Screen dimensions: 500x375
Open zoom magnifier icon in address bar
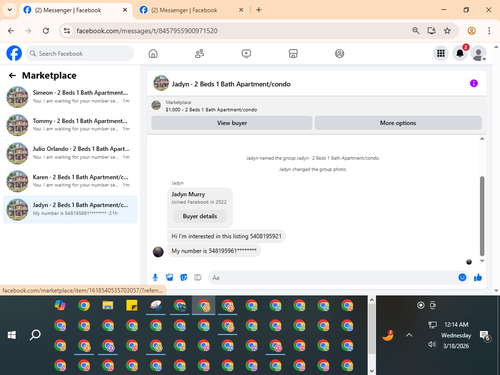416,31
